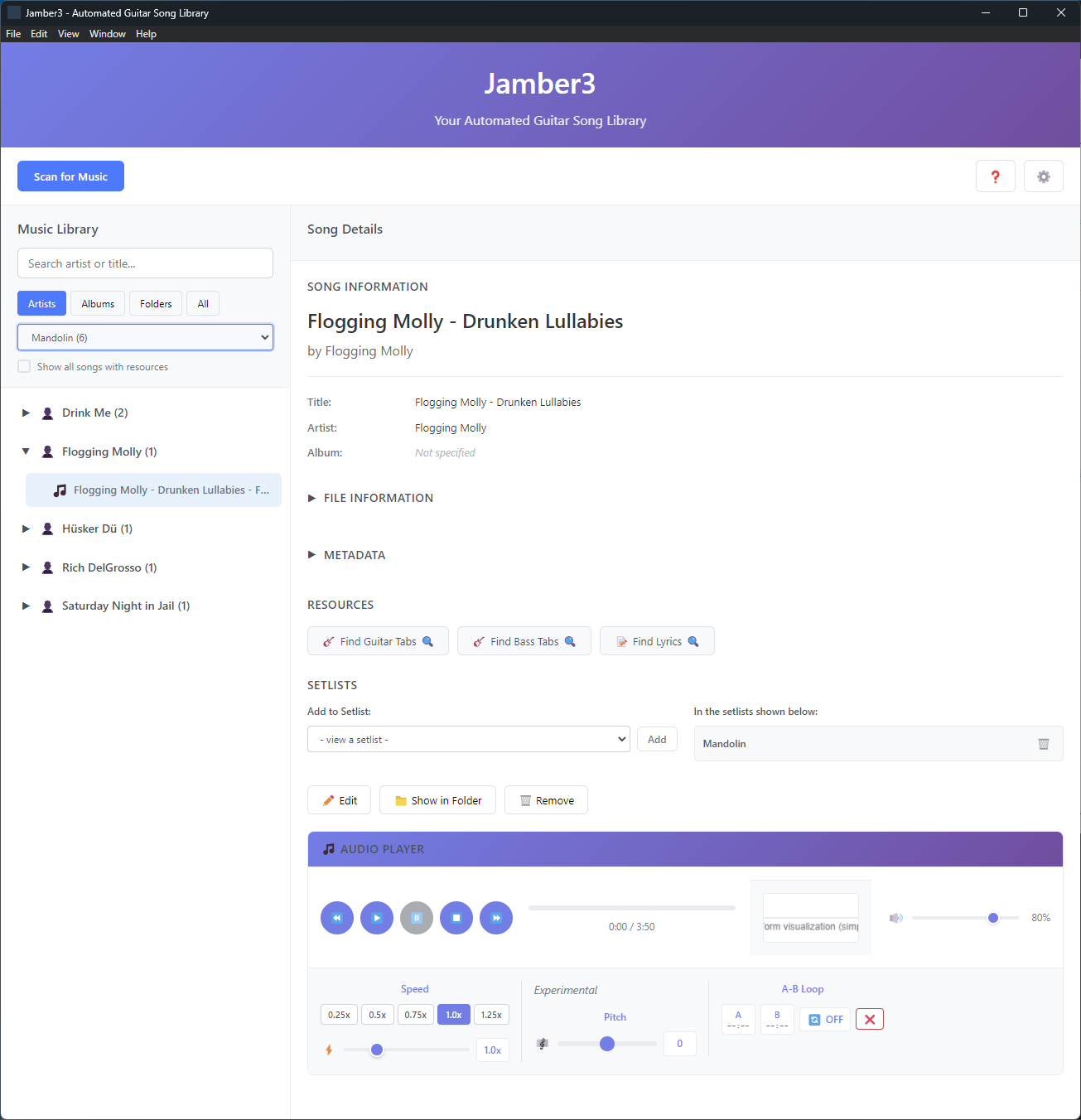The image size is (1081, 1120).
Task: Remove song from Mandolin setlist via trash icon
Action: pyautogui.click(x=1044, y=744)
